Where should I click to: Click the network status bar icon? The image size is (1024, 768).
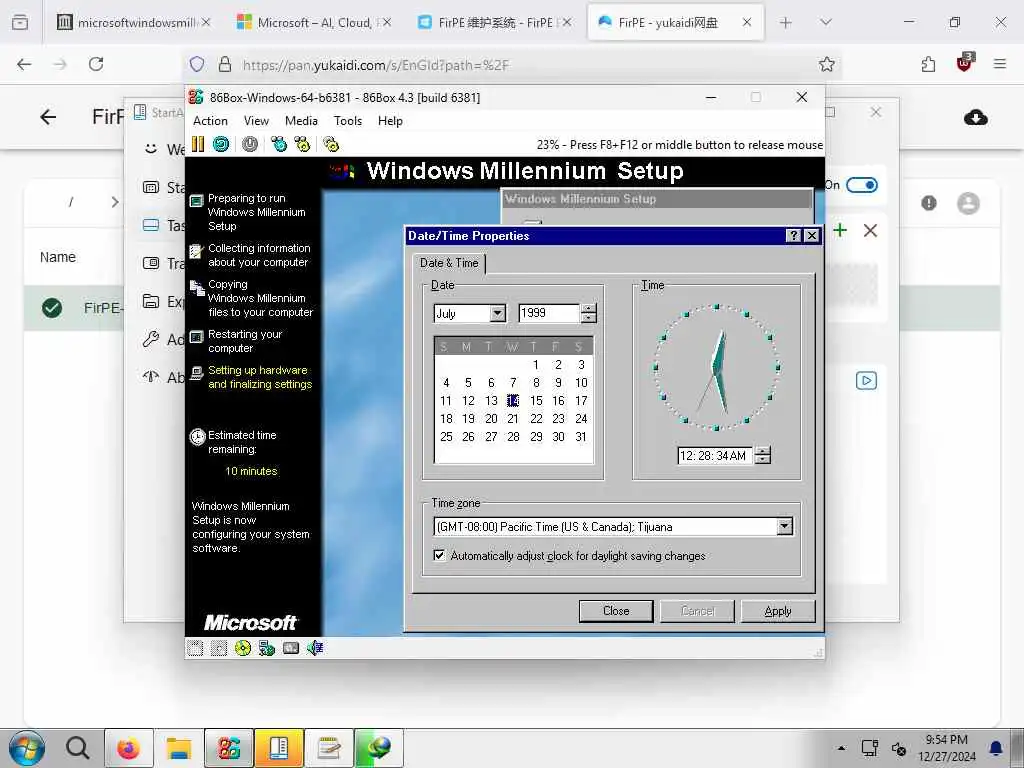point(266,648)
